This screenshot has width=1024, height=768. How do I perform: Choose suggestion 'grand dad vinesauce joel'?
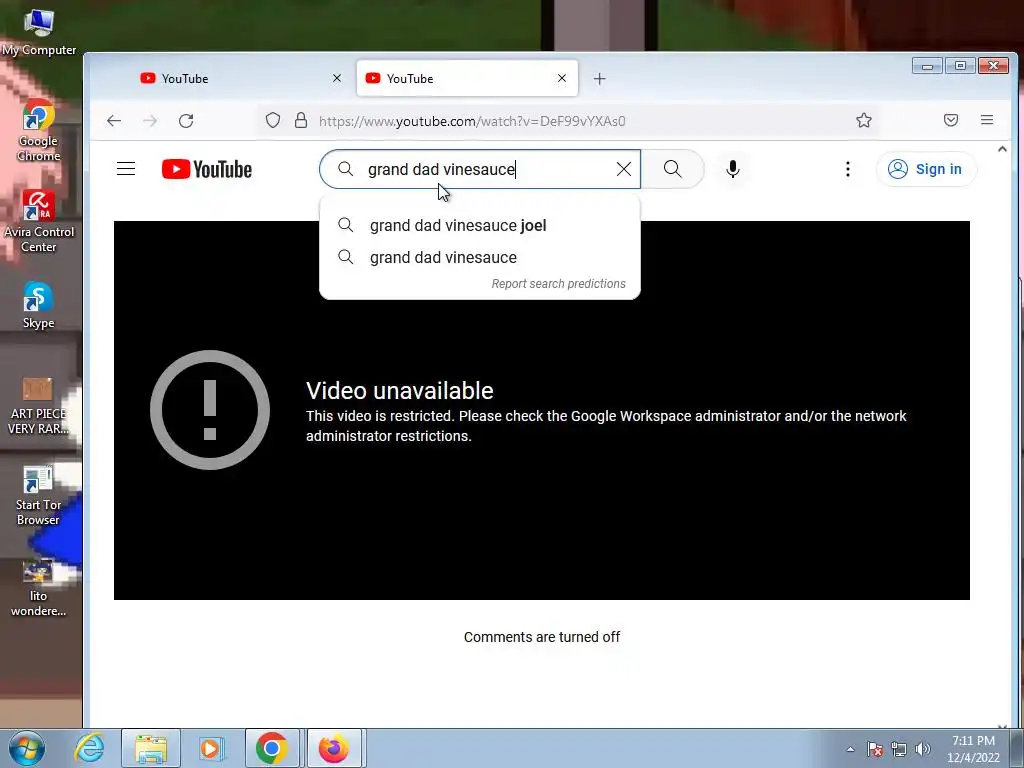[480, 225]
